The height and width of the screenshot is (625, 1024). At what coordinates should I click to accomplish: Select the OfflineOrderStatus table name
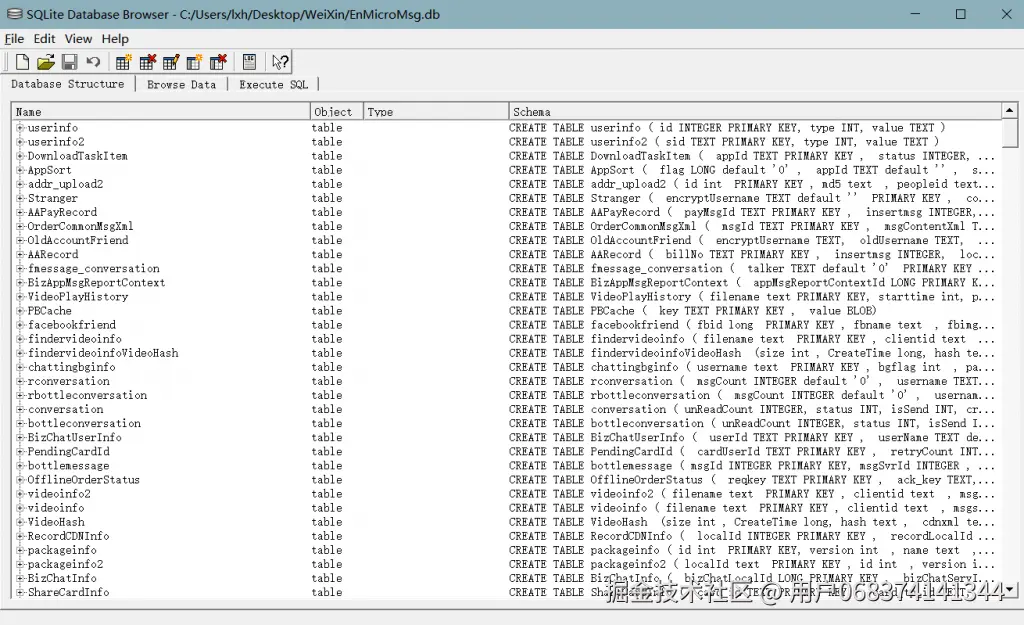coord(84,480)
